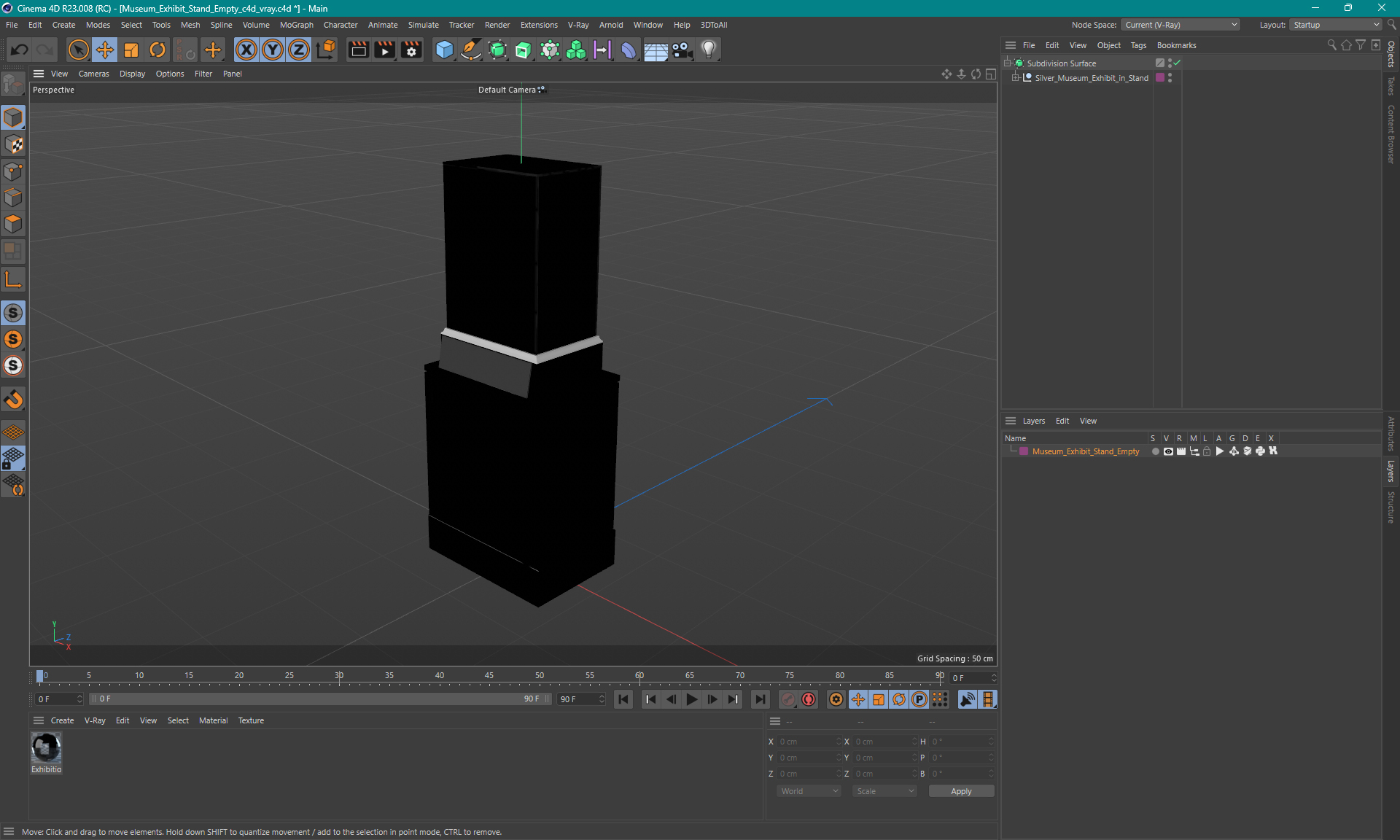
Task: Switch to Texture mode icon
Action: tap(13, 144)
